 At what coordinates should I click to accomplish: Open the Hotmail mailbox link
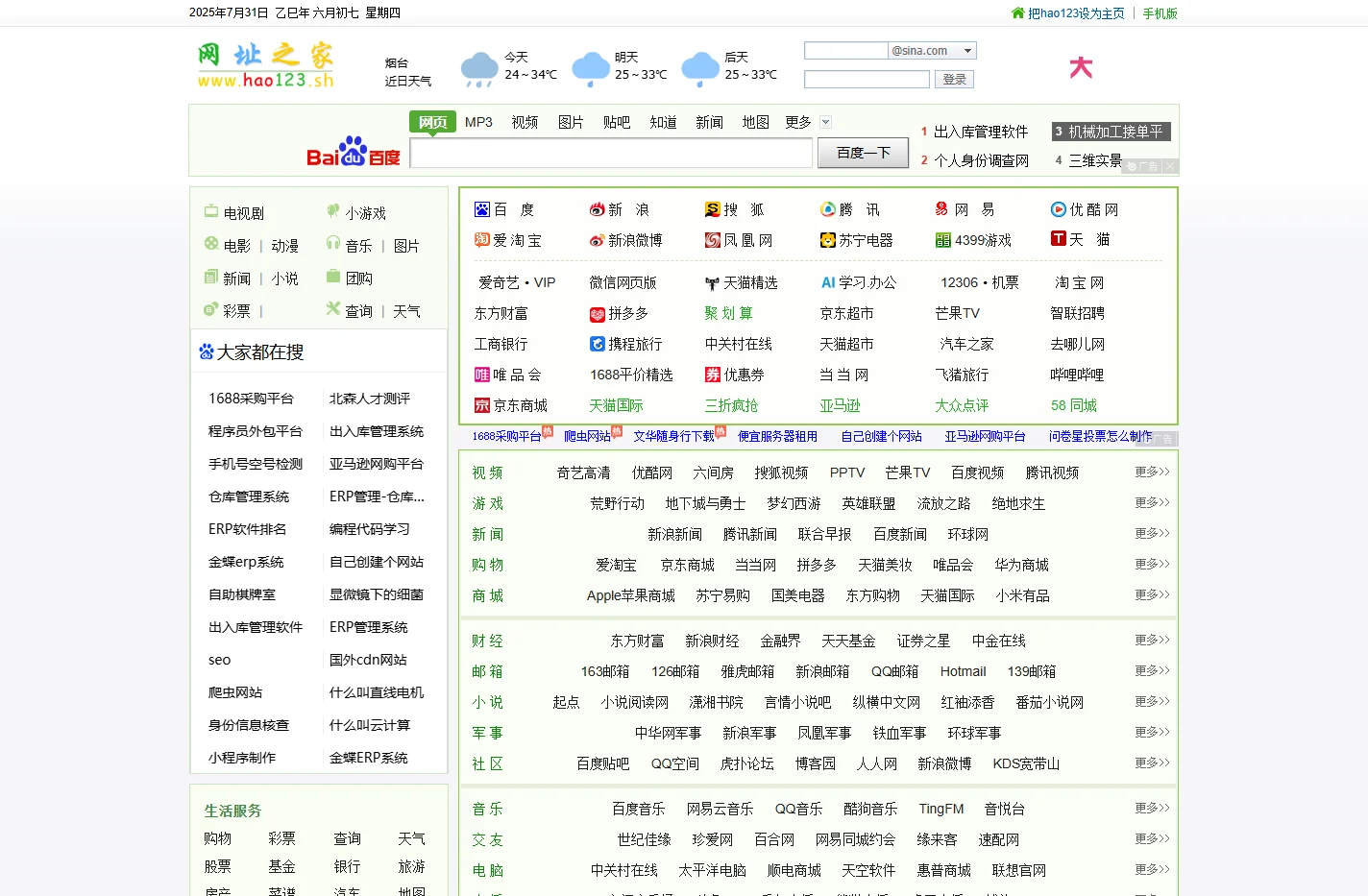[963, 671]
